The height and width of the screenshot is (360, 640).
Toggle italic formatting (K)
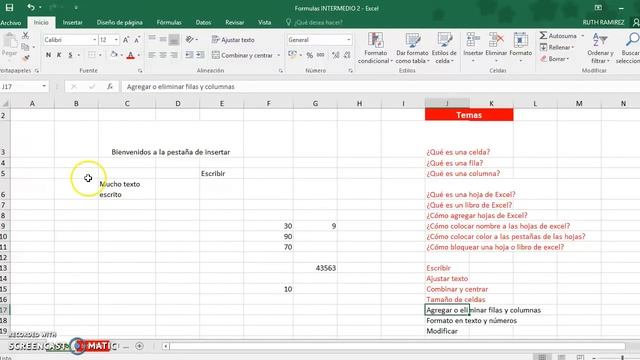coord(59,55)
